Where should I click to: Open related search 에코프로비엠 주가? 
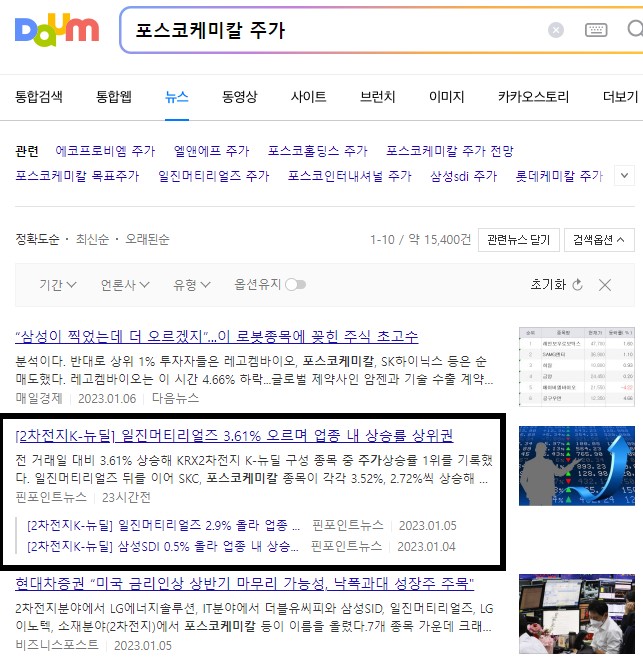105,151
